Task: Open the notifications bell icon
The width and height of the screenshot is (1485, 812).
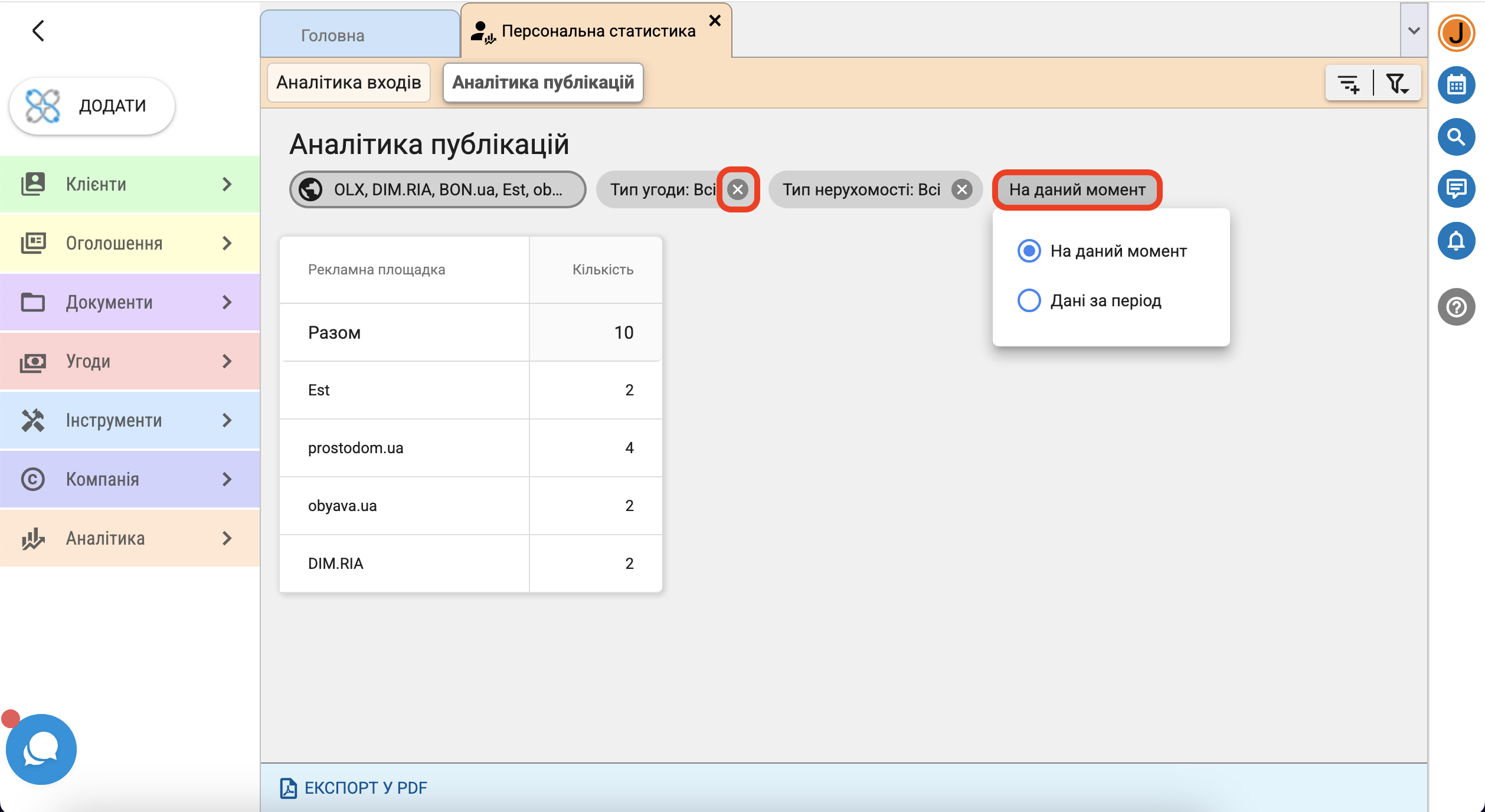Action: pos(1456,241)
